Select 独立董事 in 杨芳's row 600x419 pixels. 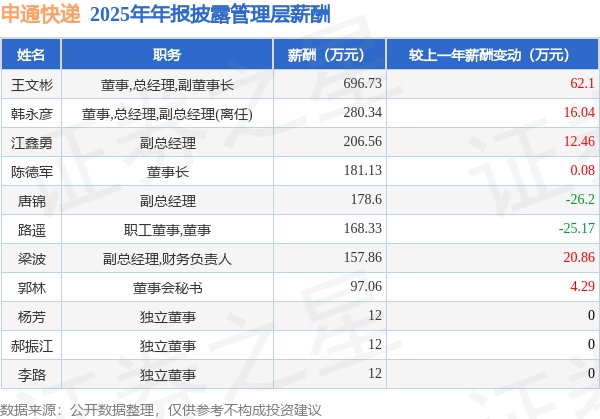(x=168, y=317)
